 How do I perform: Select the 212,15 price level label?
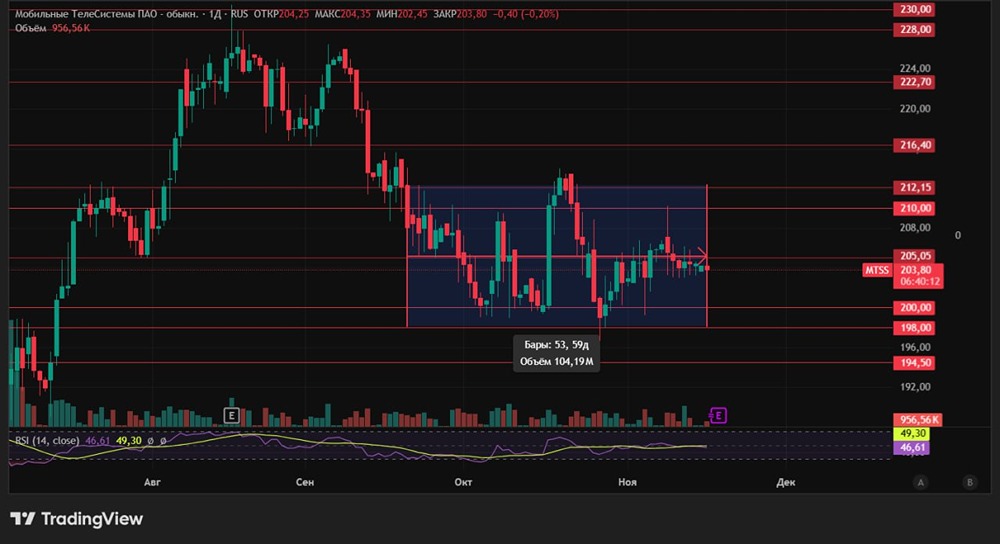coord(915,187)
